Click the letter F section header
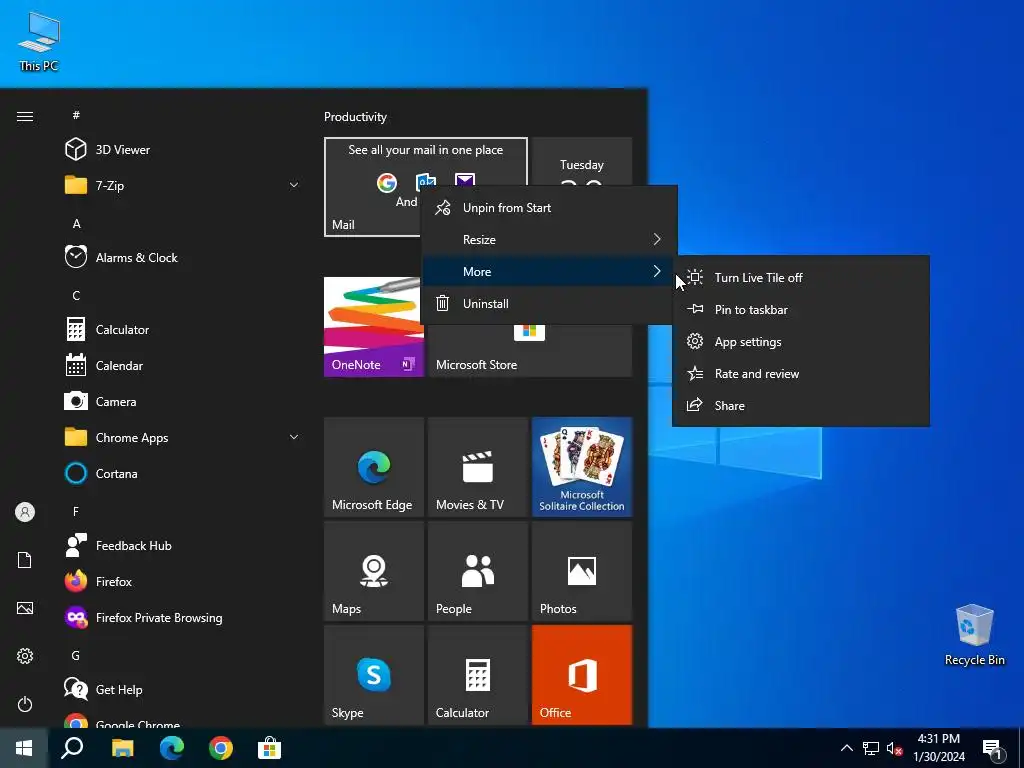This screenshot has width=1024, height=768. 76,511
